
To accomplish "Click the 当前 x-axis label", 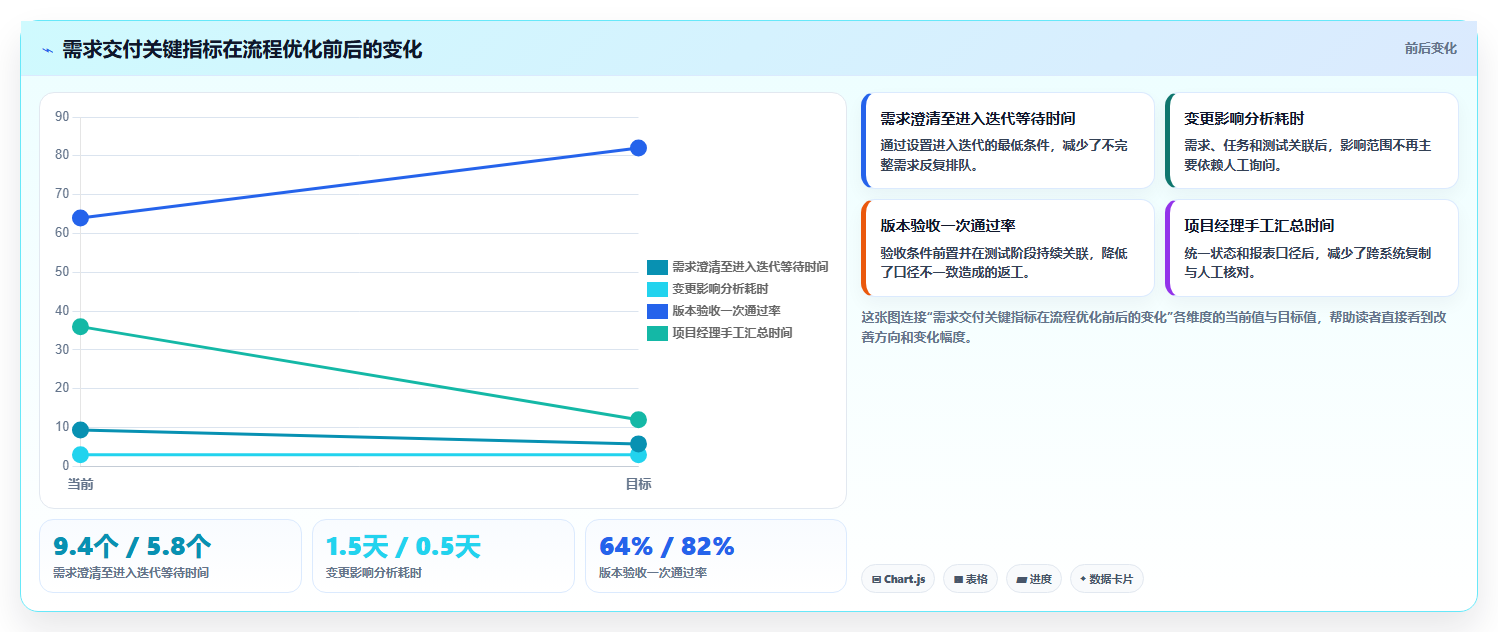I will (x=81, y=484).
